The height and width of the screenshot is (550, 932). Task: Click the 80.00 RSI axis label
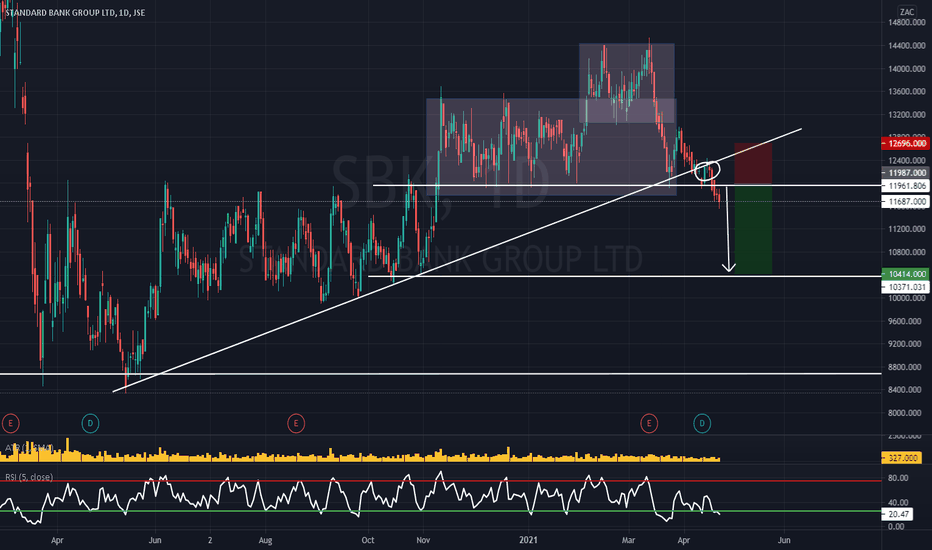point(898,478)
